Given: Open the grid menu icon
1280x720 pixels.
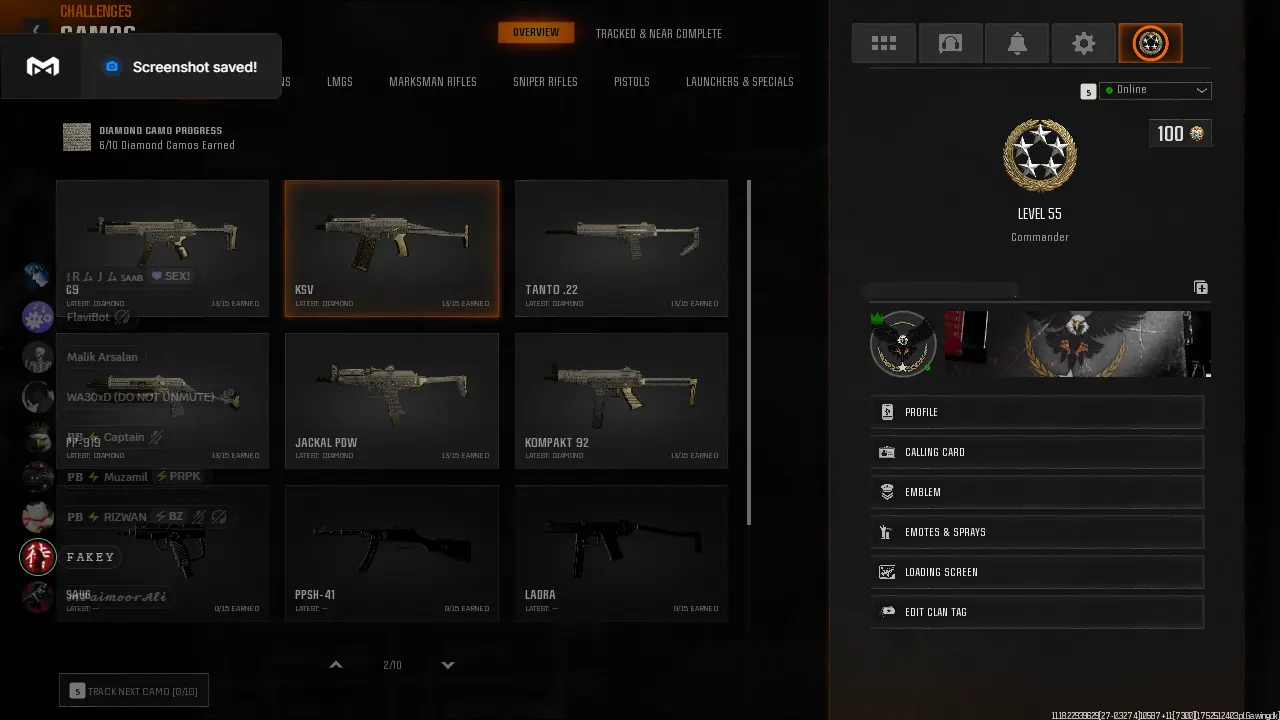Looking at the screenshot, I should pos(884,43).
